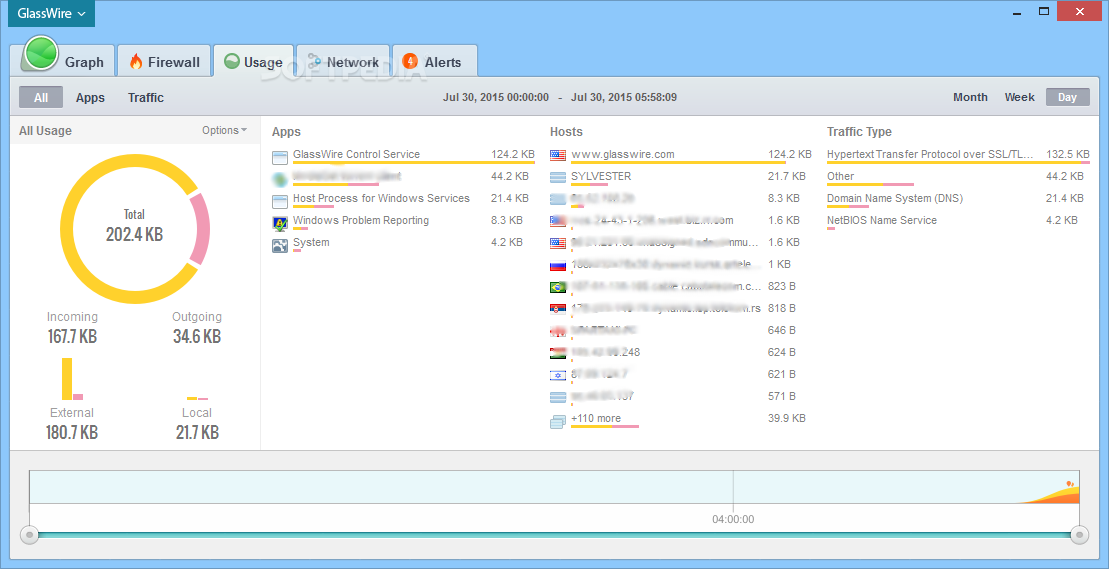
Task: Click the Outgoing 34.6 KB value
Action: coord(197,336)
